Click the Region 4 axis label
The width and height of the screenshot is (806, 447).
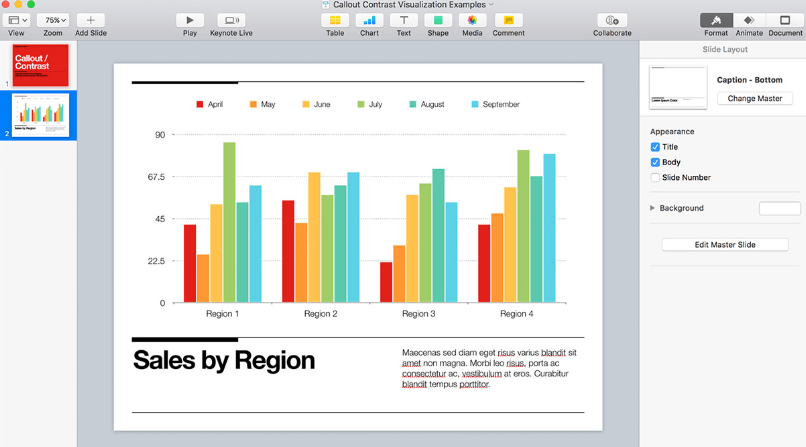point(517,314)
